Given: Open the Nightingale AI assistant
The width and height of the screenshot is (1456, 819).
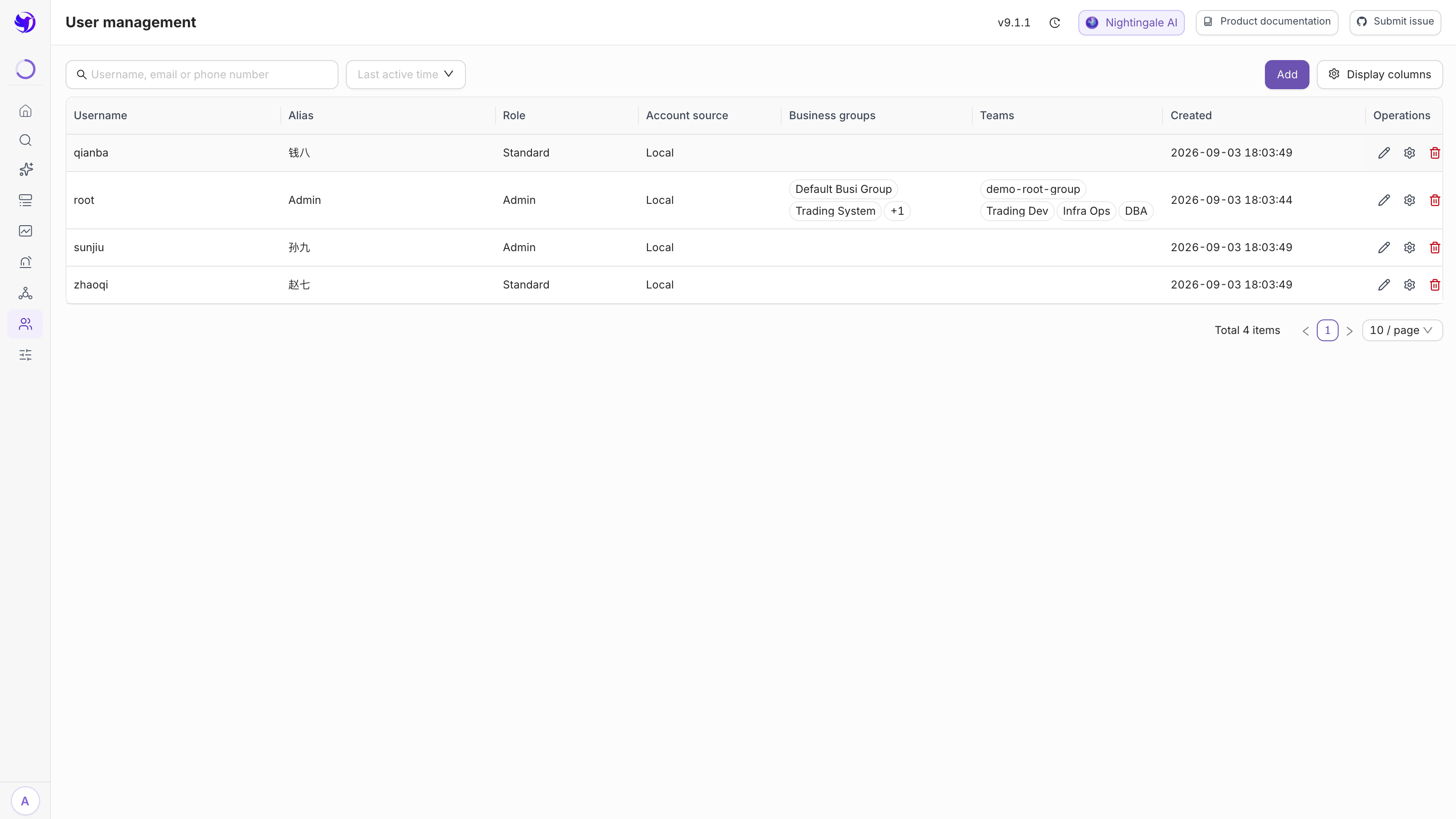Looking at the screenshot, I should click(1132, 23).
